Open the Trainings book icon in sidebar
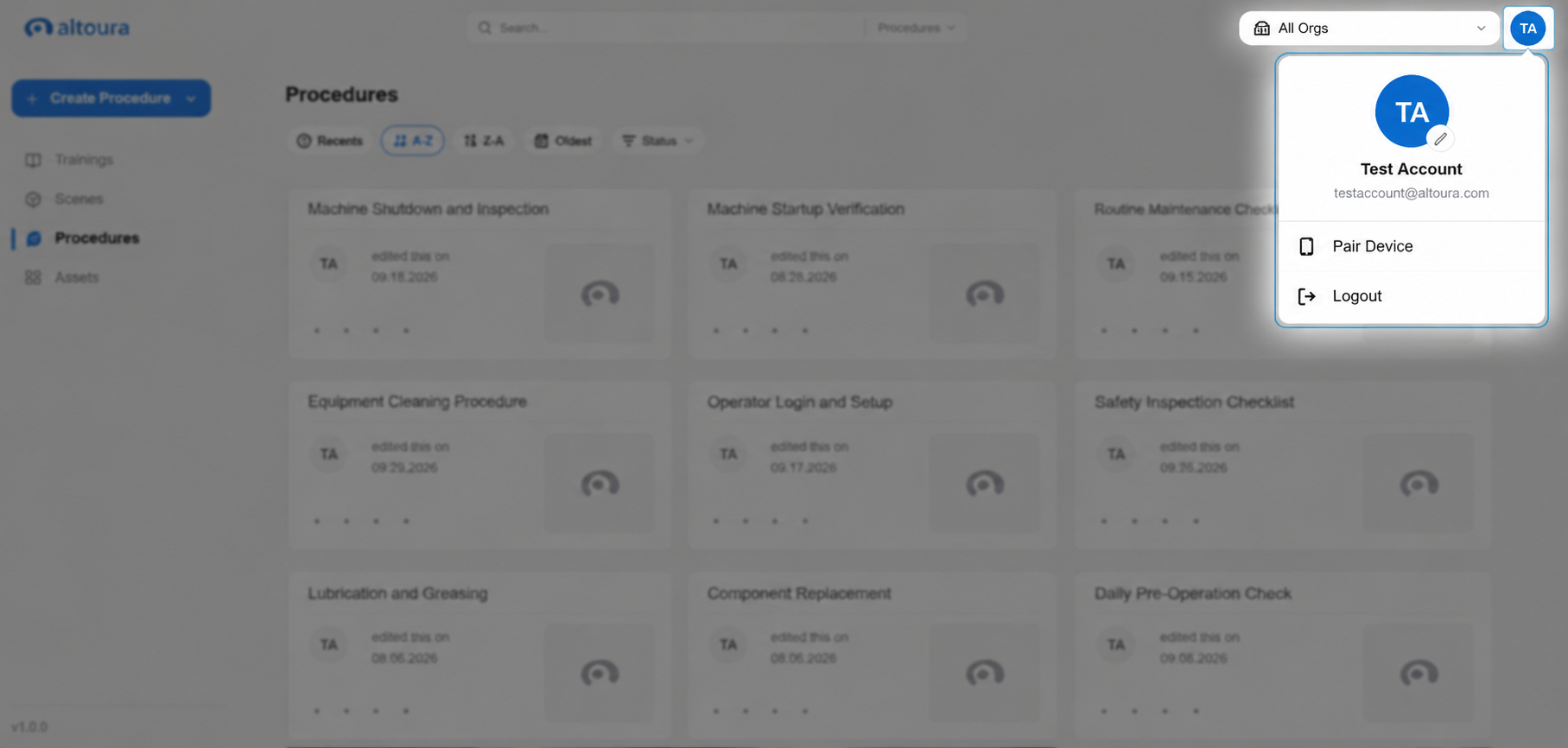The width and height of the screenshot is (1568, 748). (33, 160)
